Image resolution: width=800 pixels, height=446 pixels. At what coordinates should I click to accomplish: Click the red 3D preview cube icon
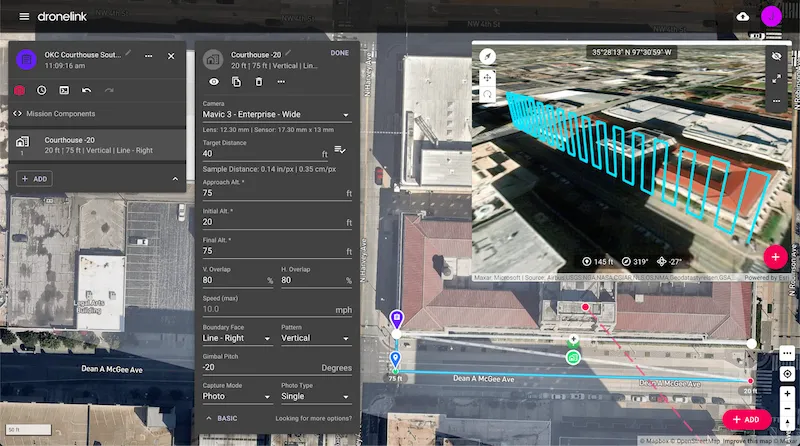[x=19, y=90]
